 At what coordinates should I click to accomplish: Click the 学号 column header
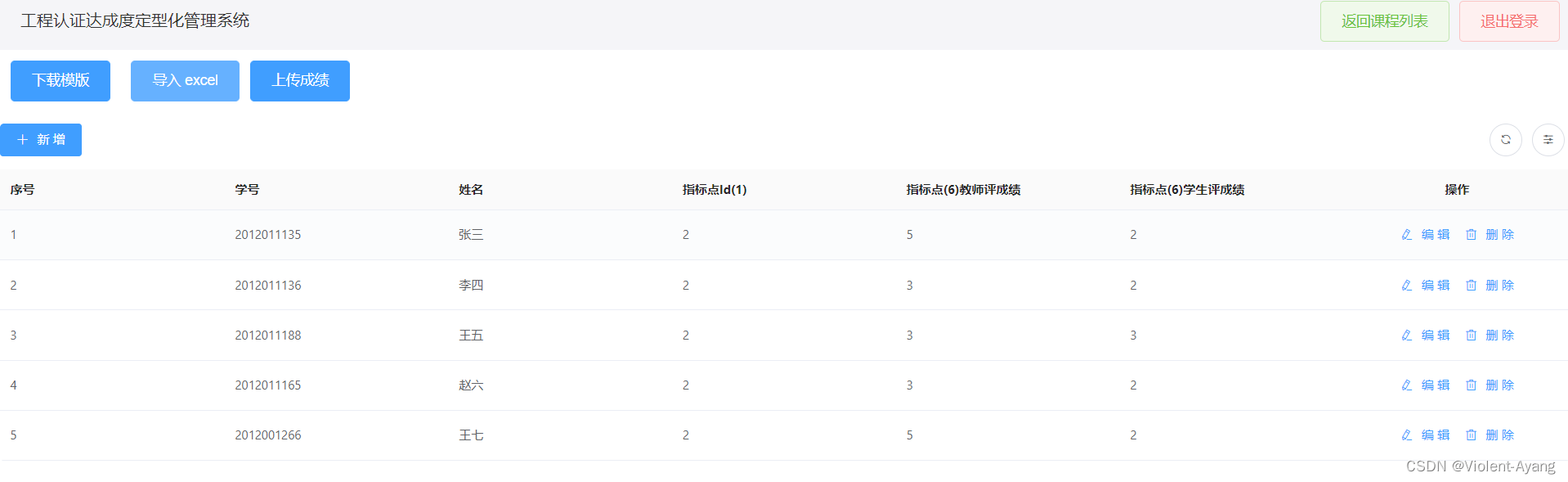(247, 190)
